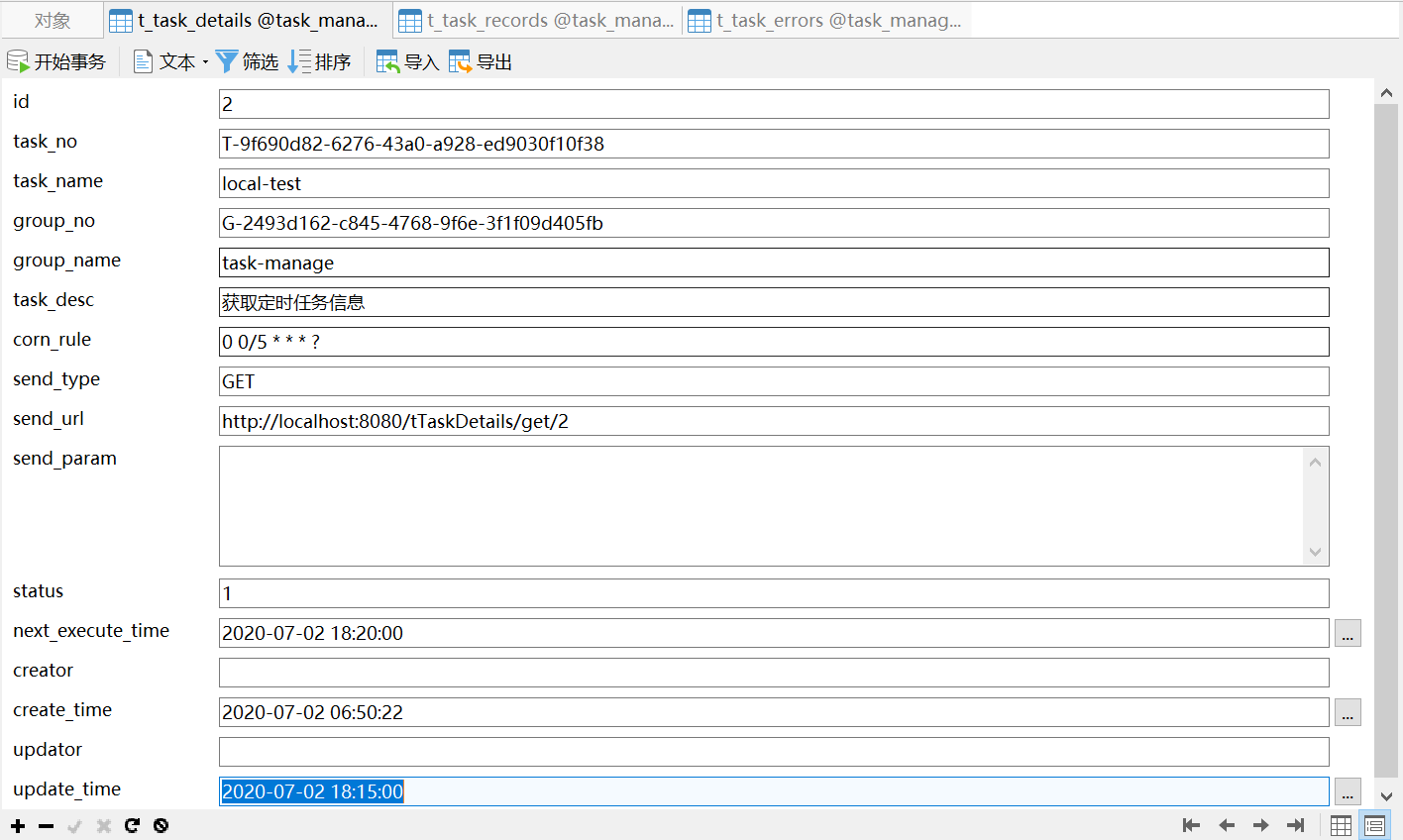Open date picker for create_time
The height and width of the screenshot is (840, 1403).
point(1348,712)
